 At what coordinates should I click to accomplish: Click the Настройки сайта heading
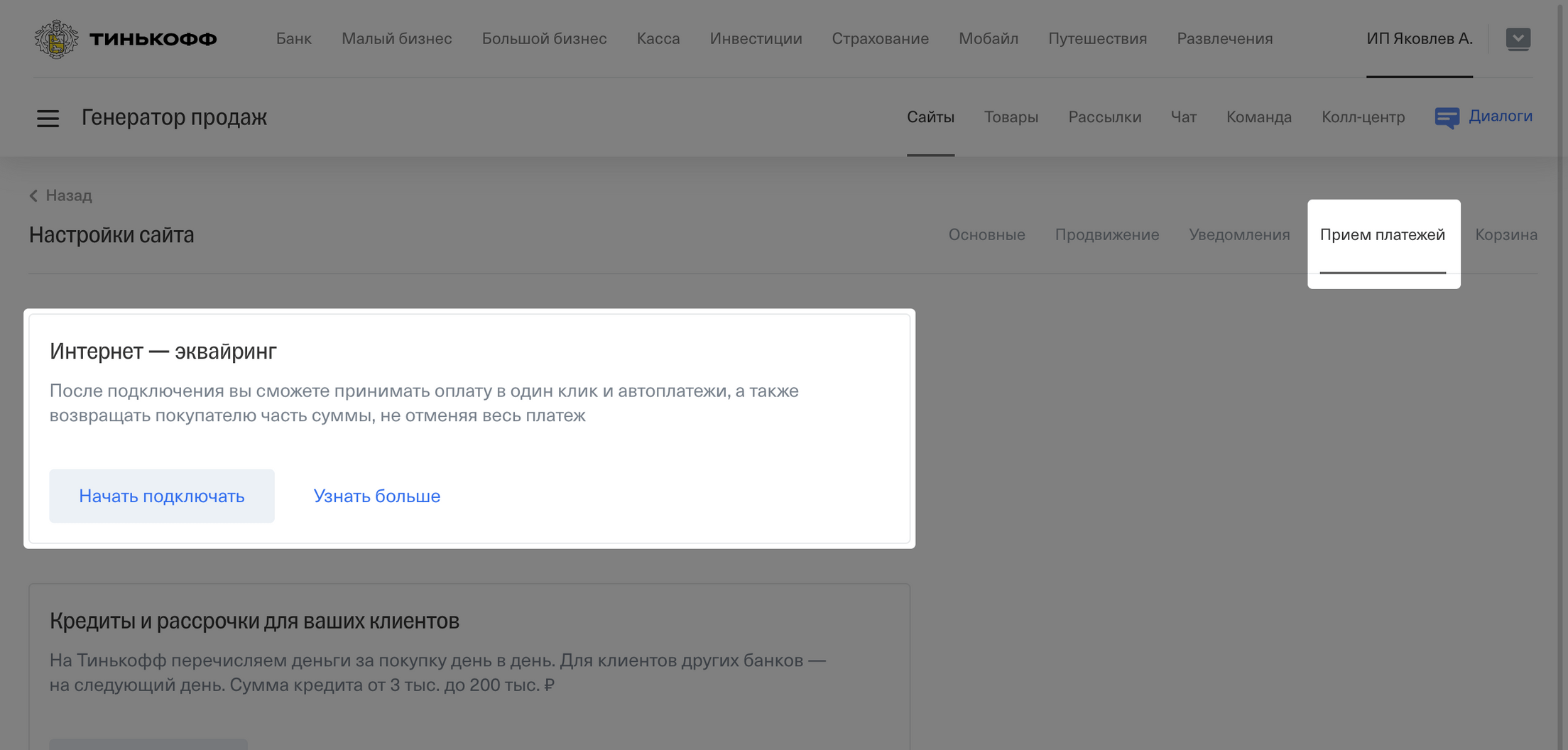pos(111,234)
